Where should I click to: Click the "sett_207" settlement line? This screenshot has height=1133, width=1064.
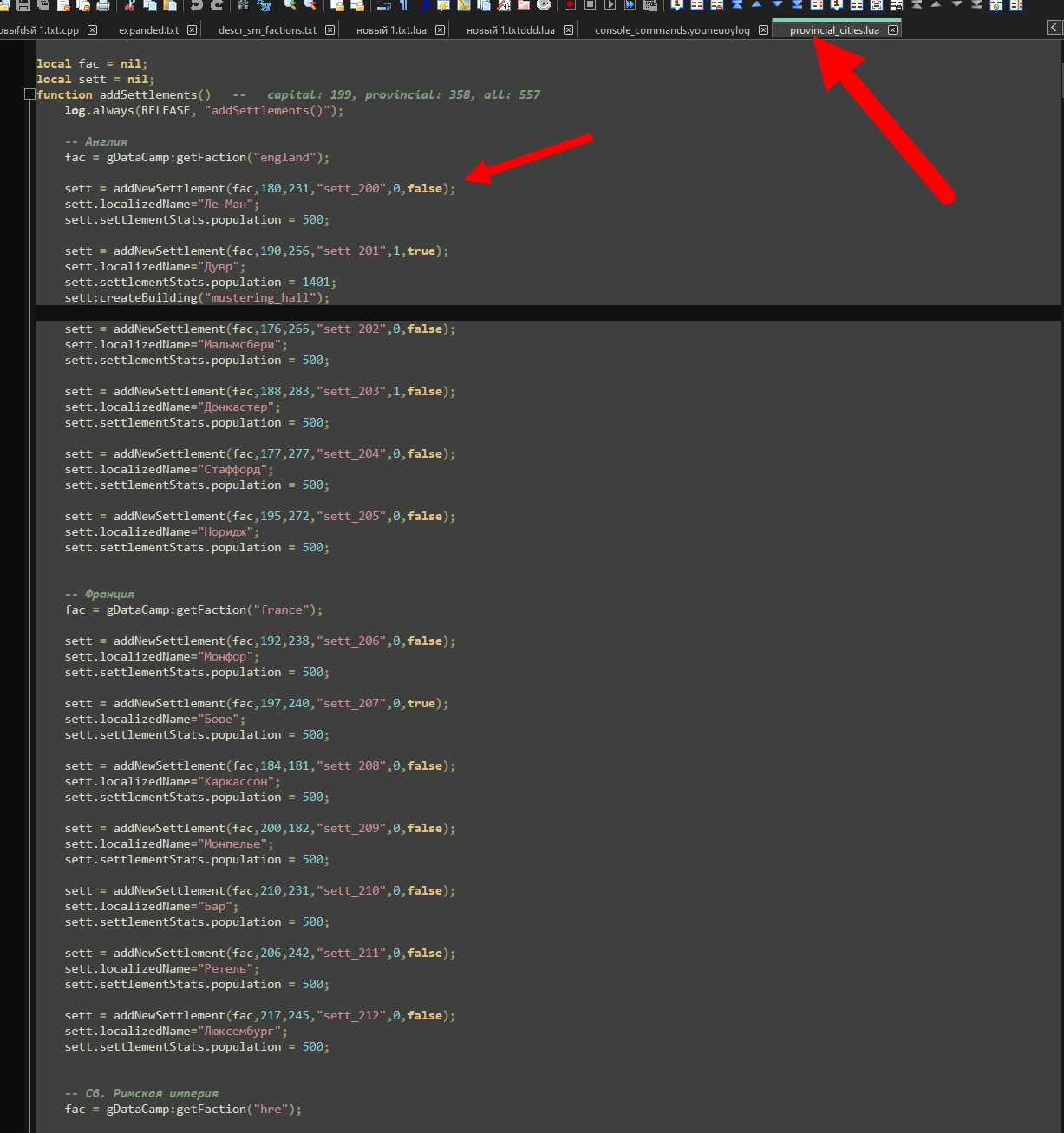coord(256,704)
